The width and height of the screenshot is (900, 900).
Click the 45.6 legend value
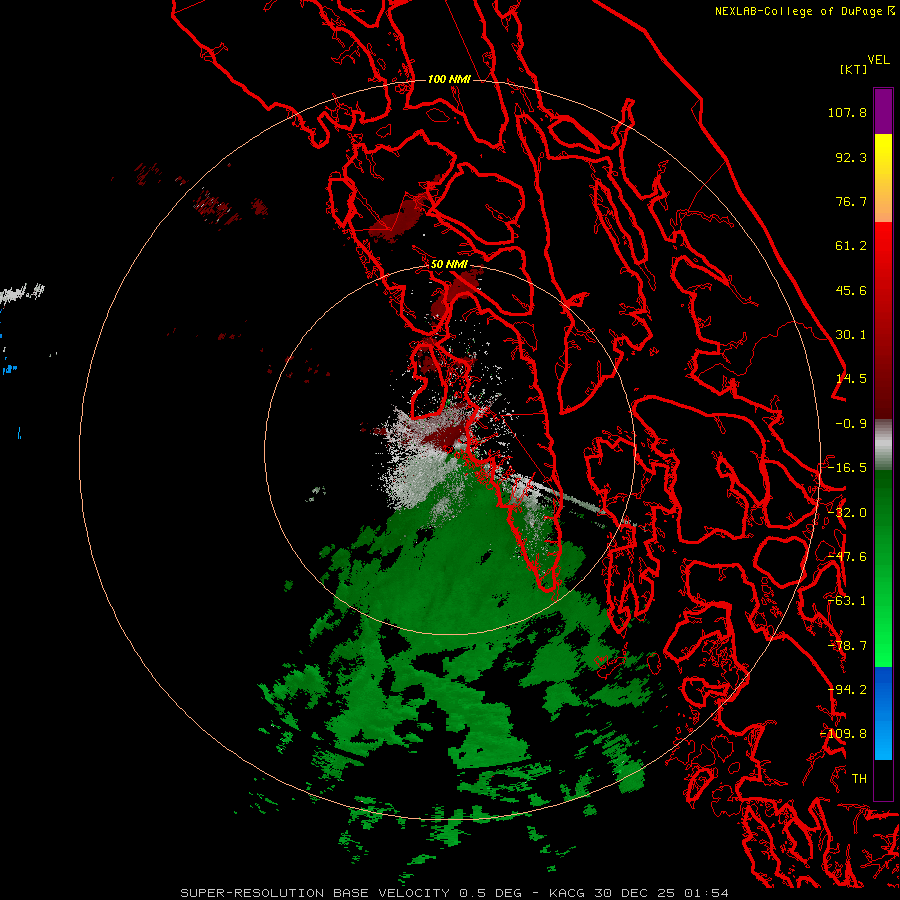851,290
